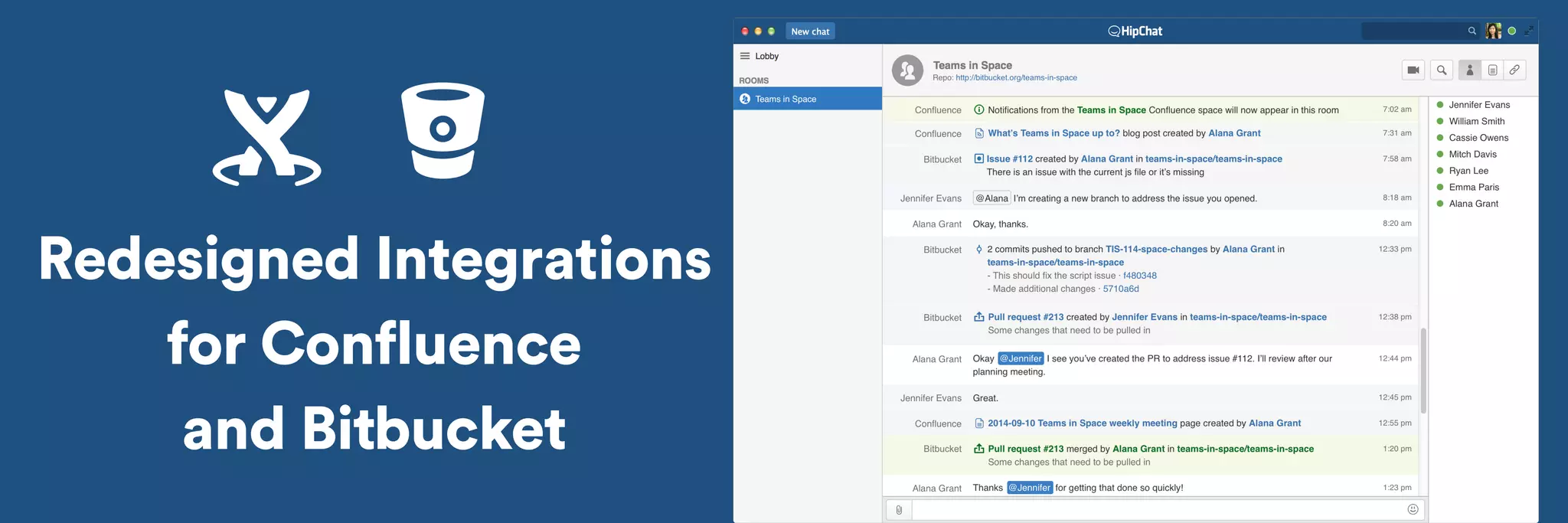
Task: Click the ROOMS section header
Action: pyautogui.click(x=753, y=80)
